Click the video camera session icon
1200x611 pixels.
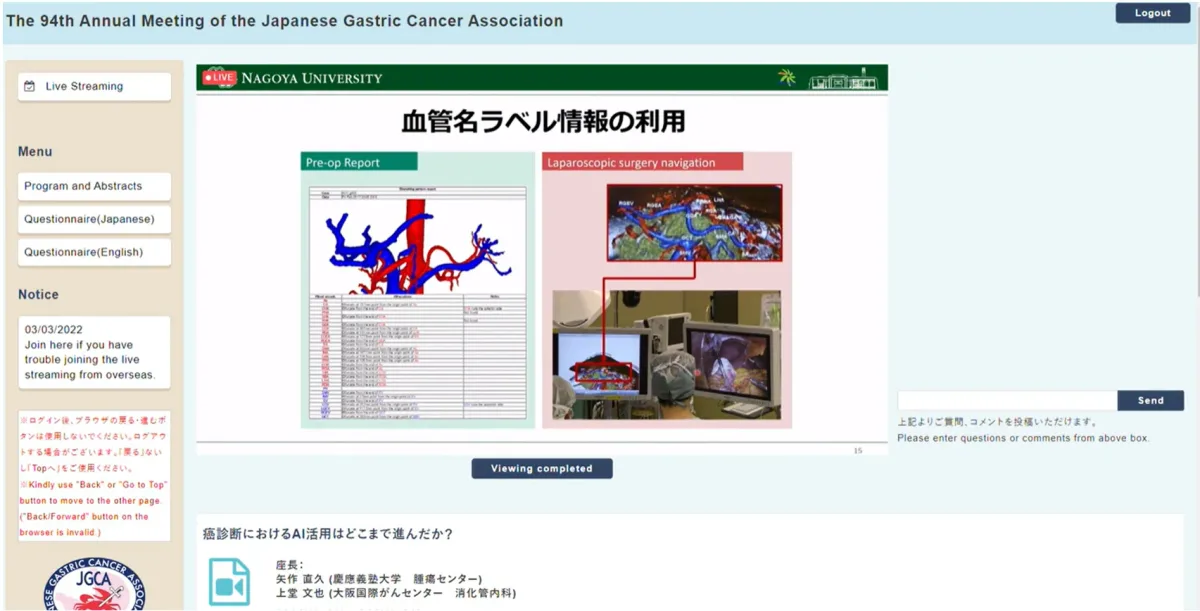point(229,582)
